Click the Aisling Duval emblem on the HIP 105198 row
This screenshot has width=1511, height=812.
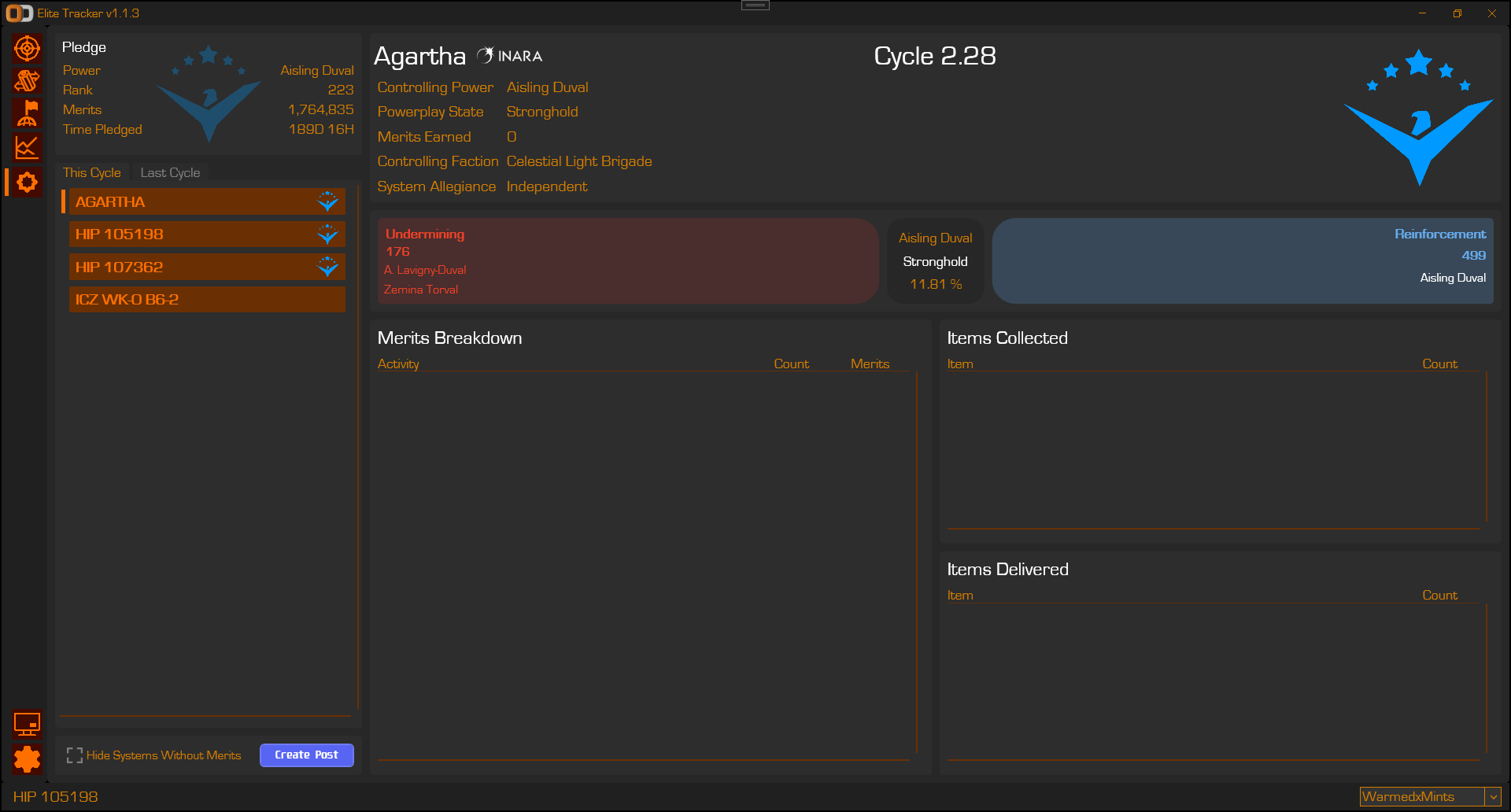point(327,234)
